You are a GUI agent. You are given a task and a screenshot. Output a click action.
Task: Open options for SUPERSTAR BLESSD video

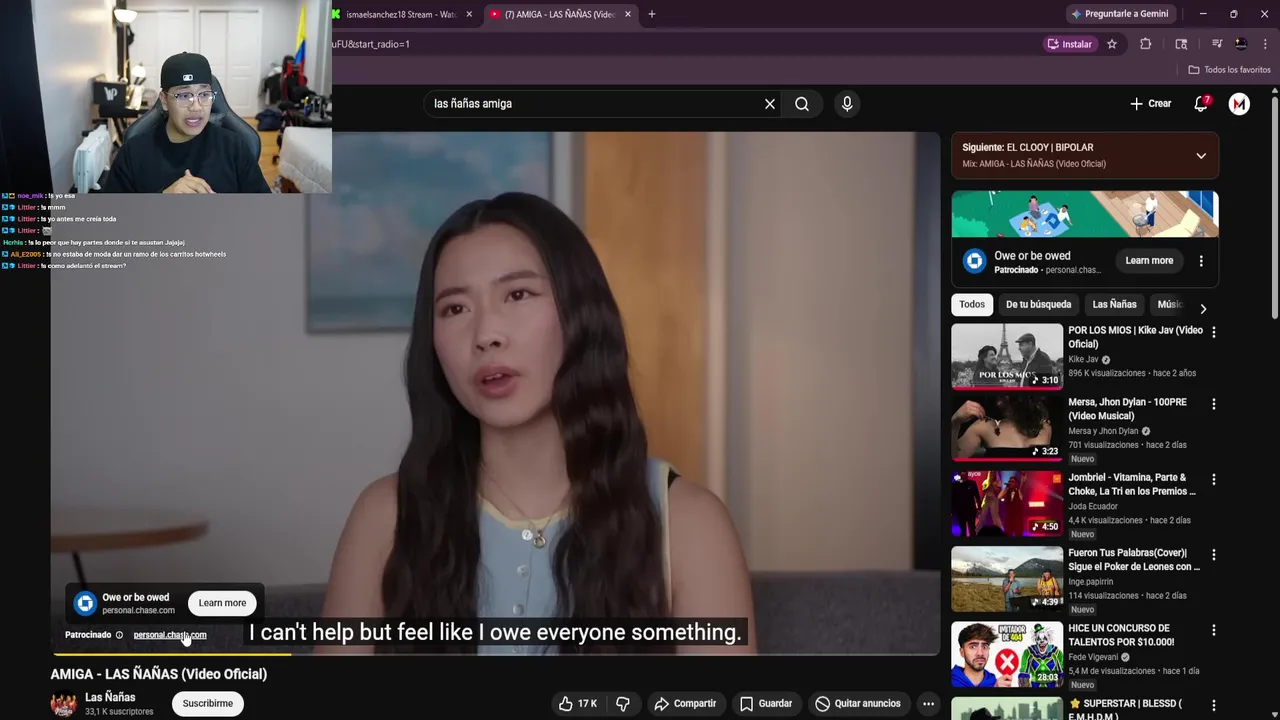(x=1214, y=705)
